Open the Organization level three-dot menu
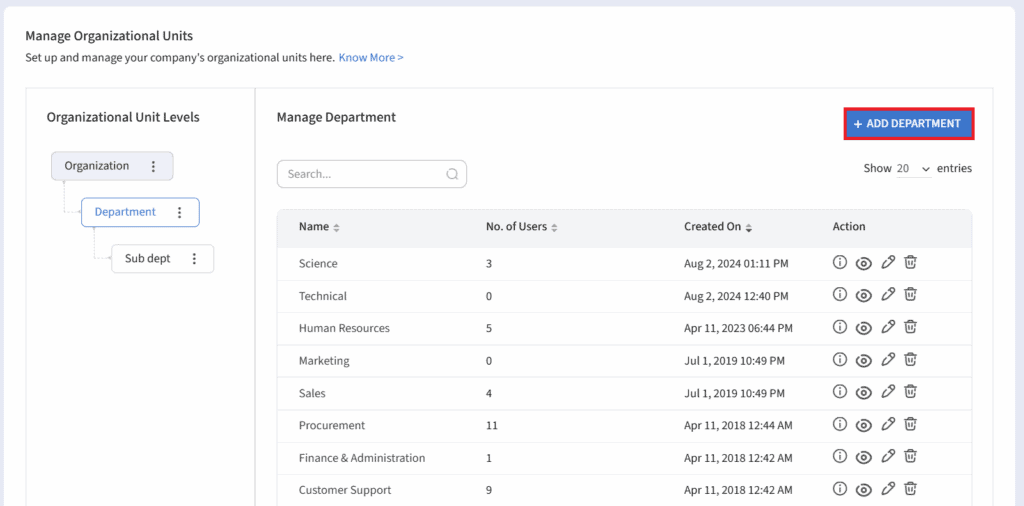1024x506 pixels. [x=153, y=166]
